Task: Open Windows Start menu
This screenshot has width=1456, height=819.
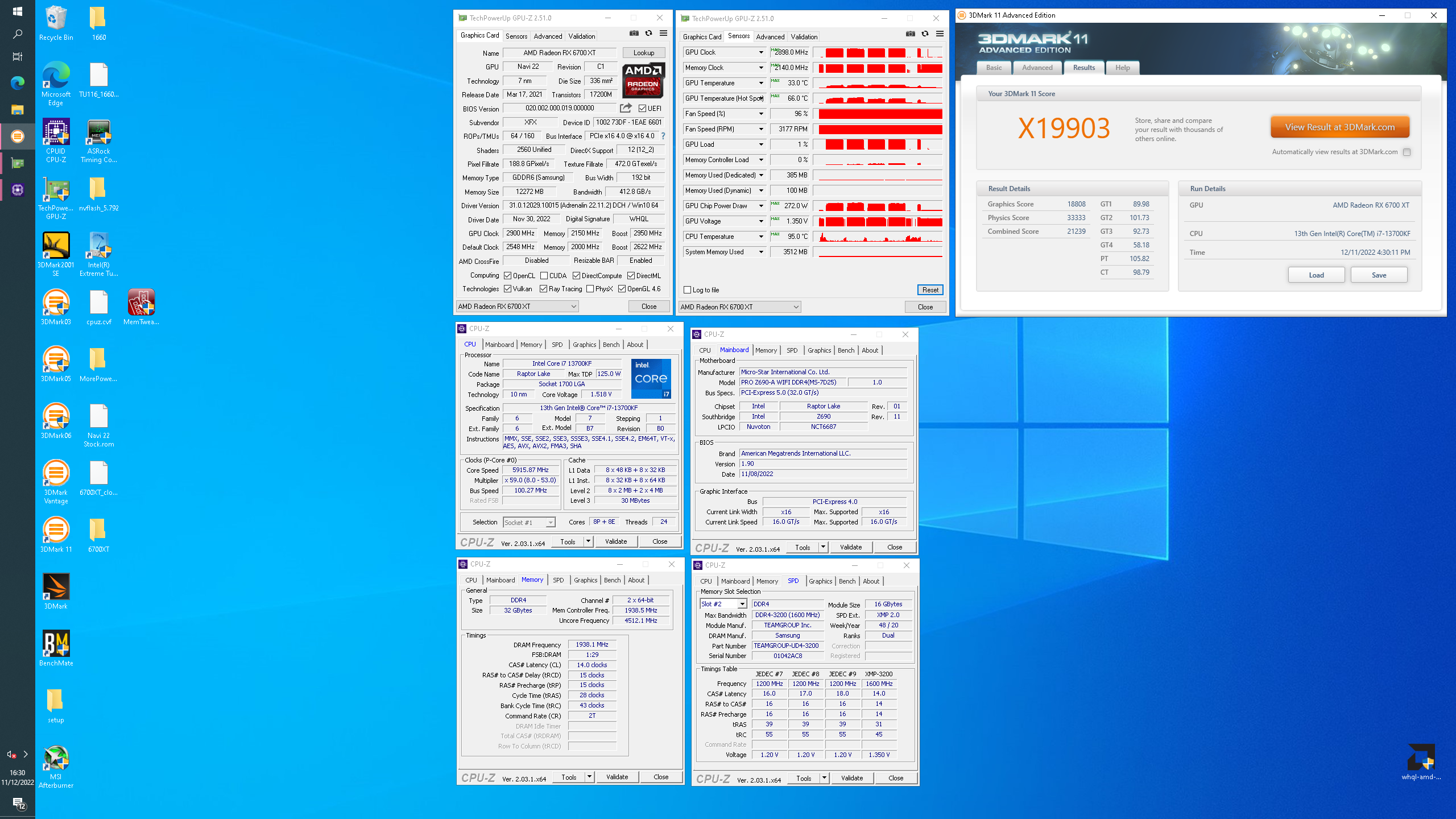Action: (x=17, y=11)
